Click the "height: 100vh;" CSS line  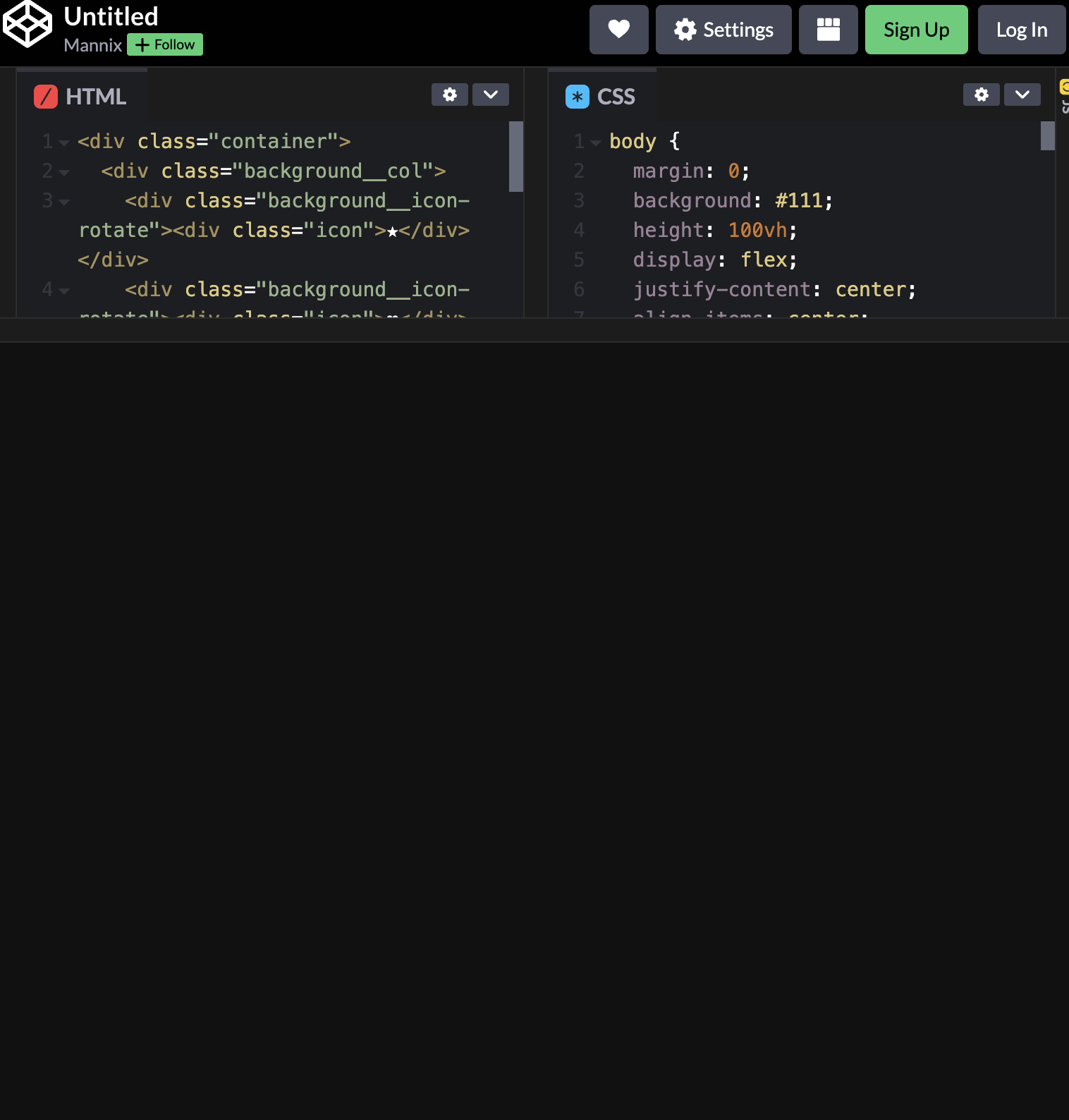715,230
